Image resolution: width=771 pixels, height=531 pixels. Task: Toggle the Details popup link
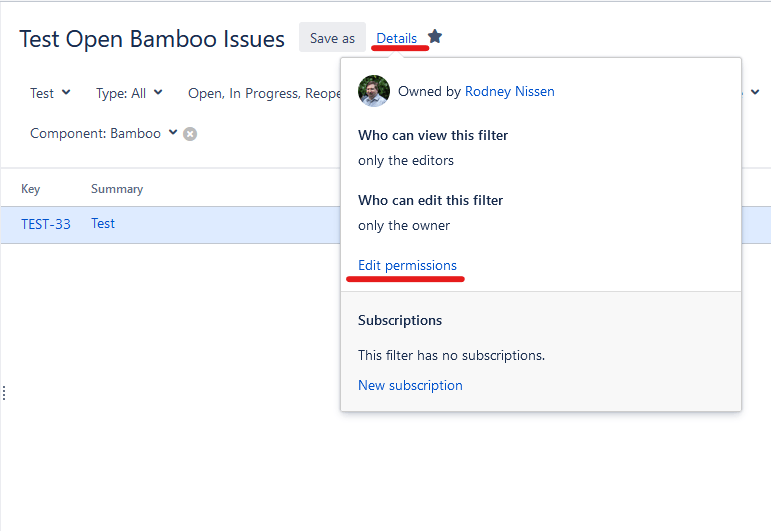click(397, 38)
